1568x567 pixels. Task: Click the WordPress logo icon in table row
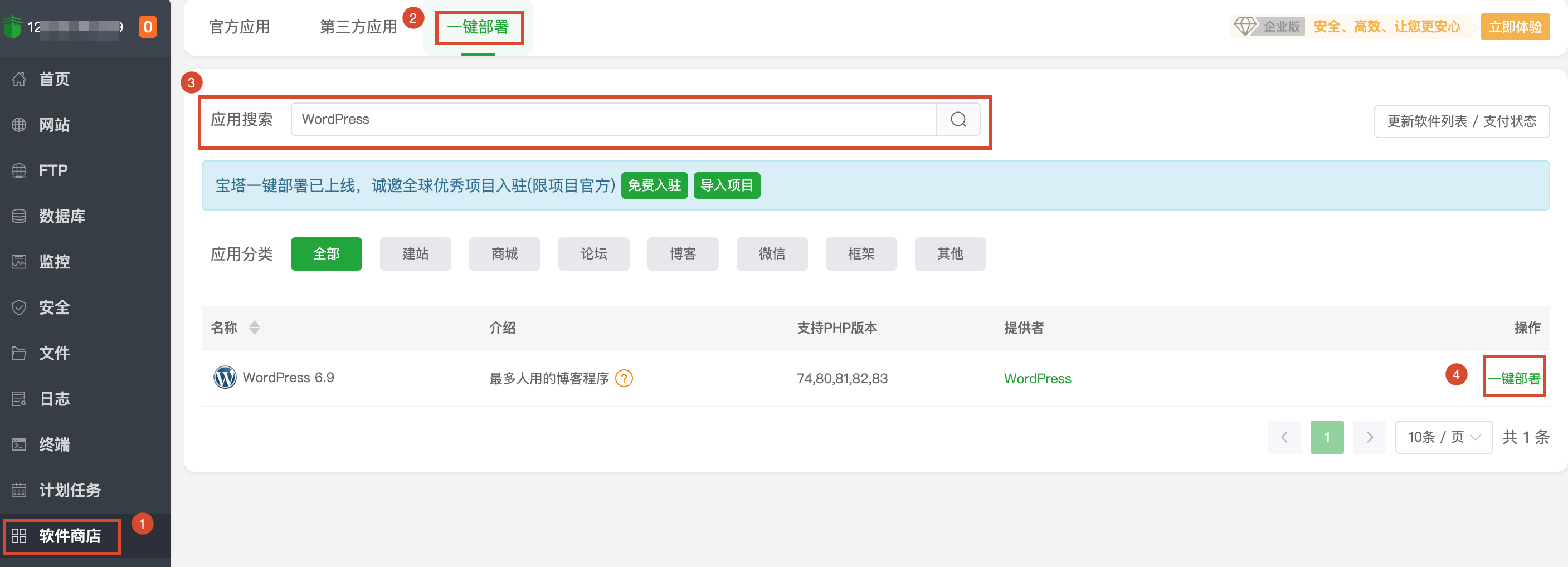tap(225, 377)
